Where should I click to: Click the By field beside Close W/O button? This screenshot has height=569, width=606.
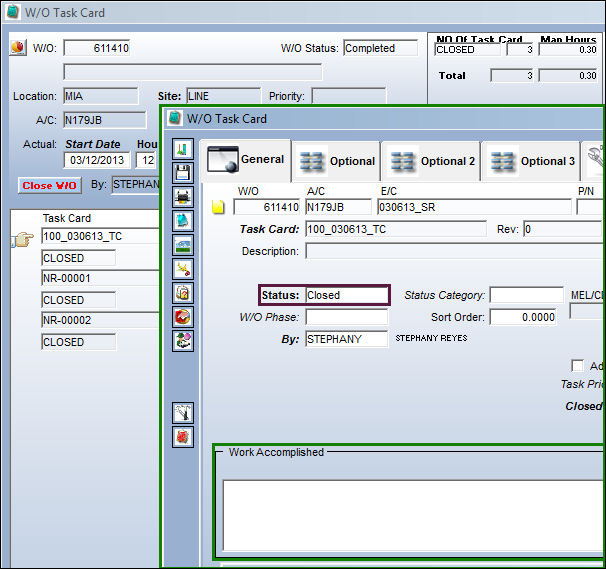(x=136, y=185)
